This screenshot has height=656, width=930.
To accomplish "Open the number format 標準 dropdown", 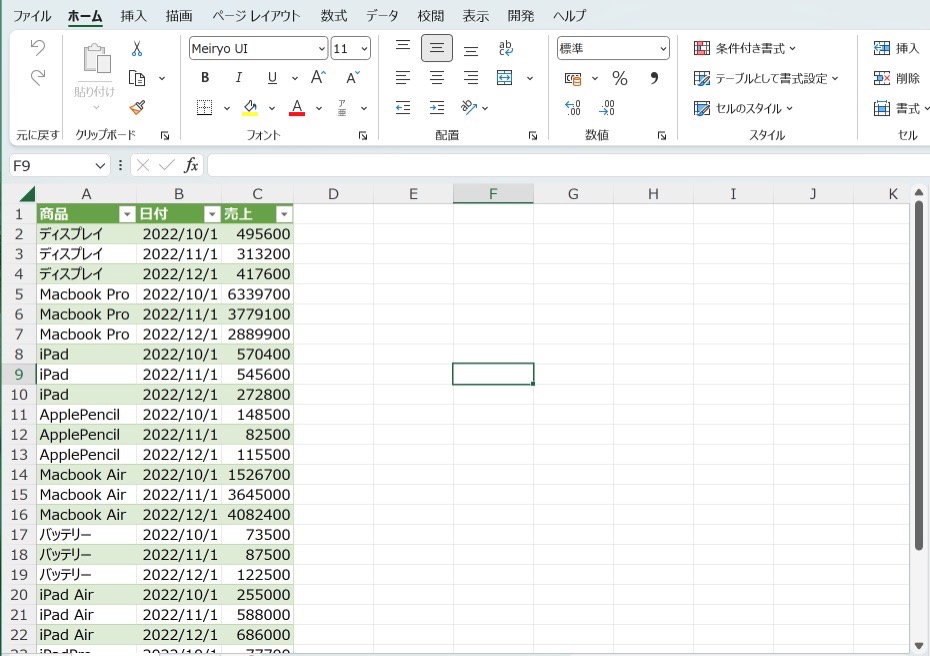I will click(663, 49).
